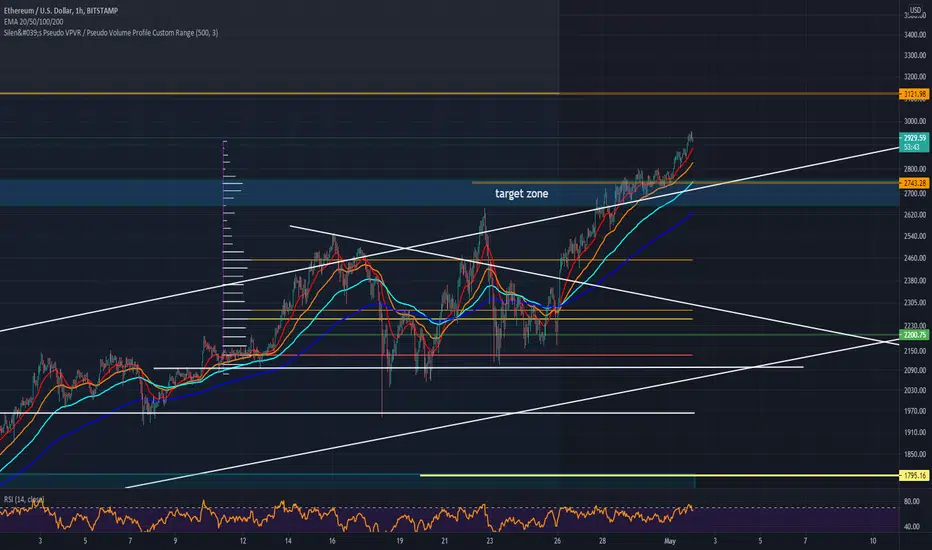Click 2460.00 on the price axis
Screen dimensions: 932x550
(915, 258)
